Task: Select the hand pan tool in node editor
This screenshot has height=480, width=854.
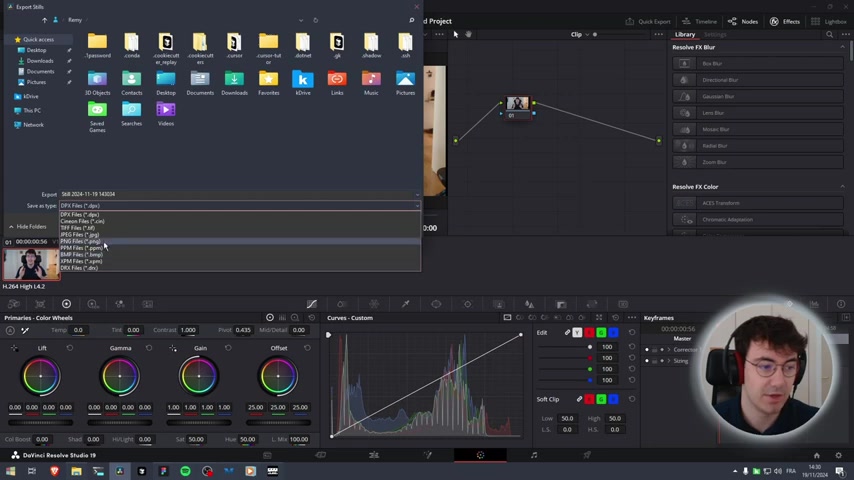Action: click(468, 34)
